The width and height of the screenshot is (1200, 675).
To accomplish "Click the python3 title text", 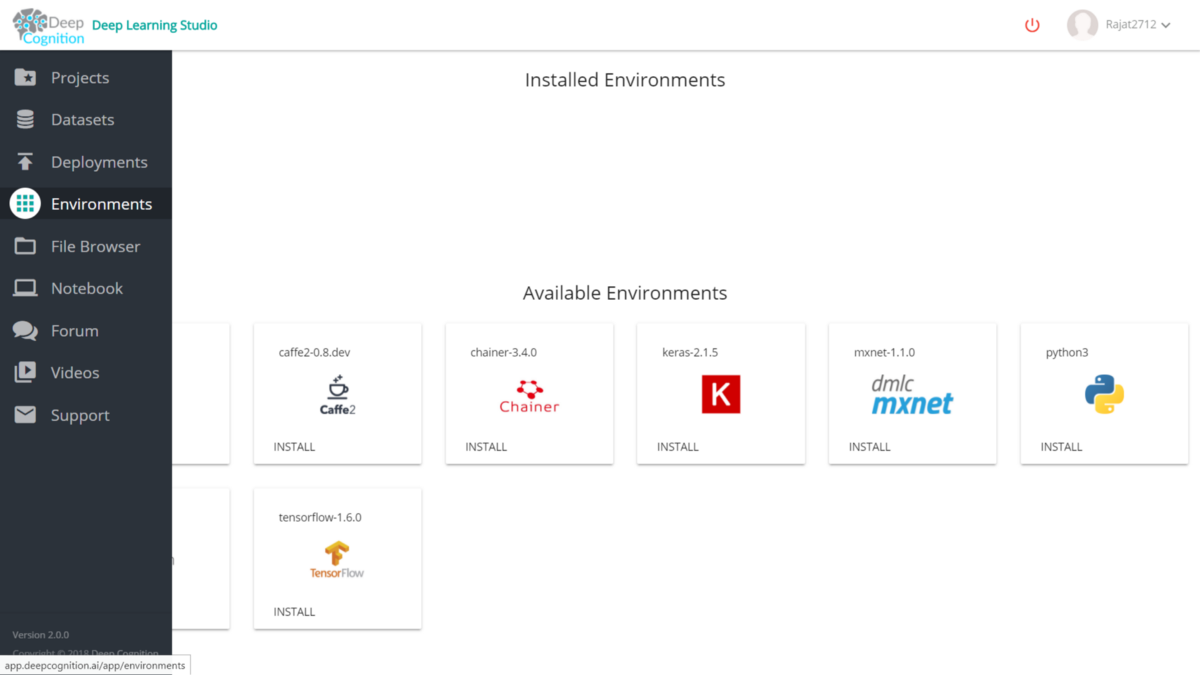I will [x=1066, y=353].
